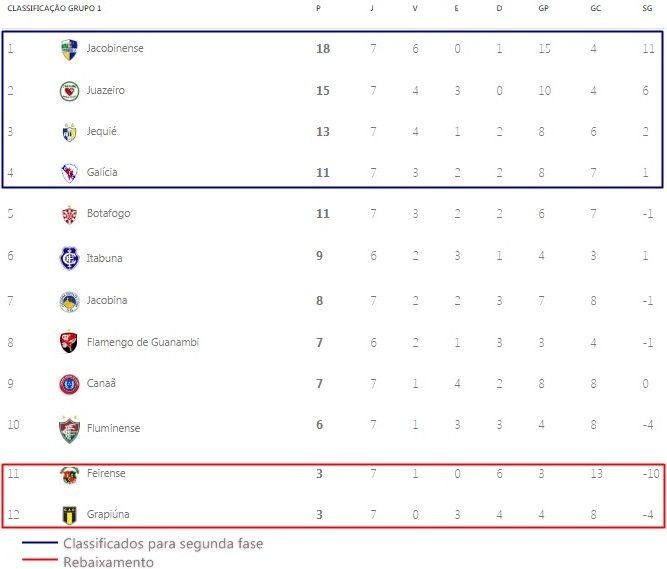Click the Flamengo de Guanambi crest

[69, 343]
